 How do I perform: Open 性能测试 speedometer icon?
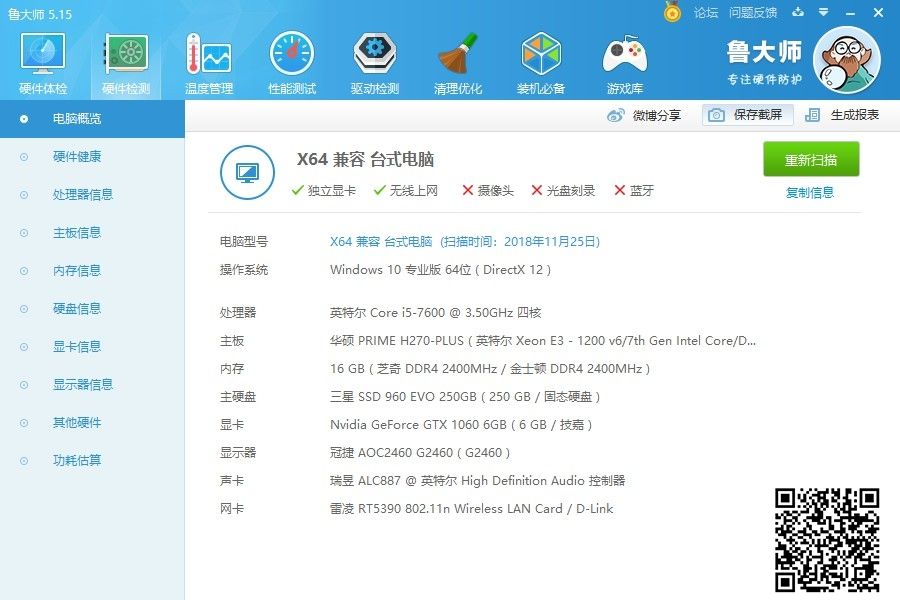[291, 56]
